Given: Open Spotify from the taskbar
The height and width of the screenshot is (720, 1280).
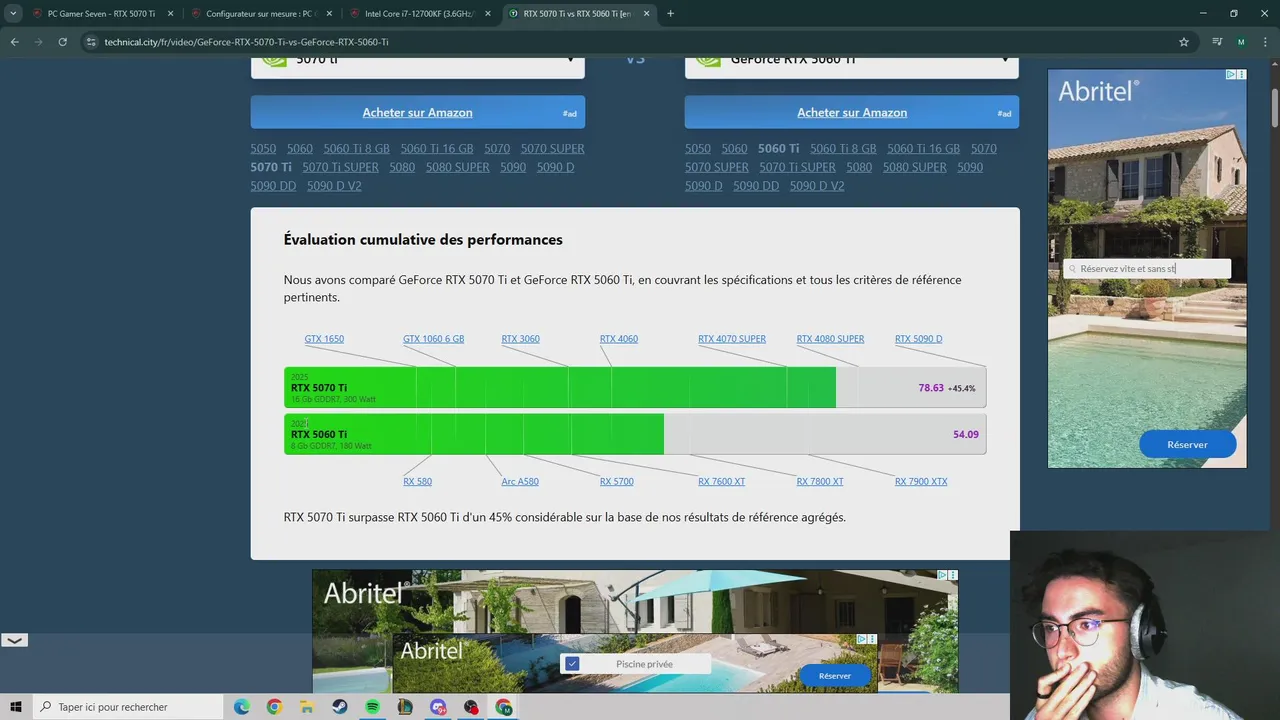Looking at the screenshot, I should tap(372, 707).
